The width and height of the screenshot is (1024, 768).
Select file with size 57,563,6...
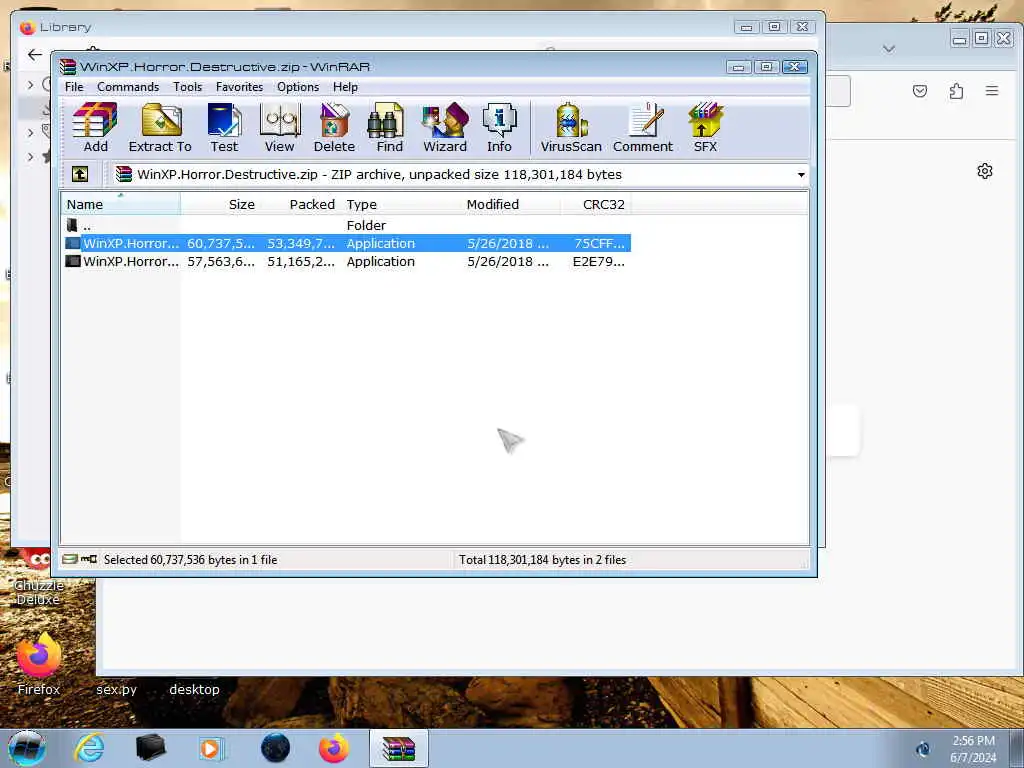[346, 261]
